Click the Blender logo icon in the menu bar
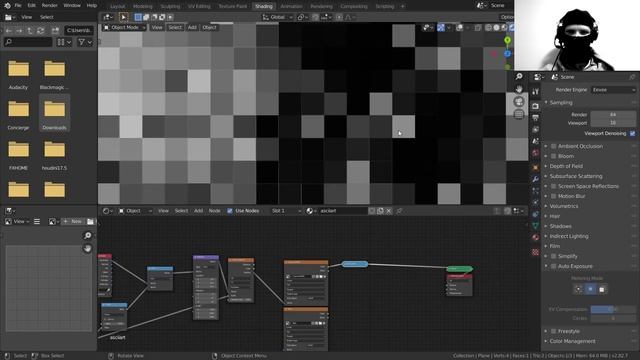Image resolution: width=640 pixels, height=360 pixels. (x=7, y=6)
